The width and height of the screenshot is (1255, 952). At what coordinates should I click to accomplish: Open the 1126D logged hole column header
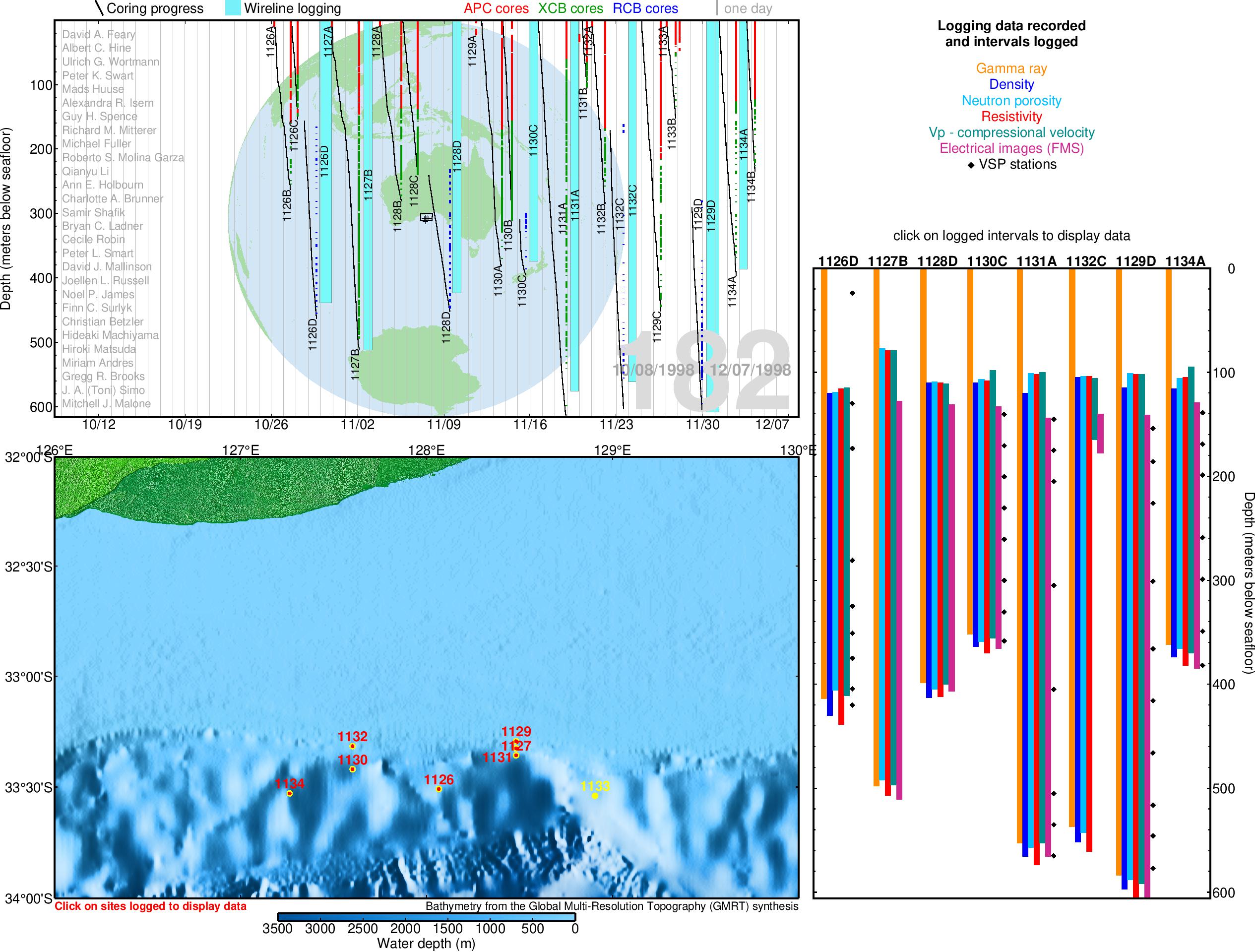pos(838,261)
